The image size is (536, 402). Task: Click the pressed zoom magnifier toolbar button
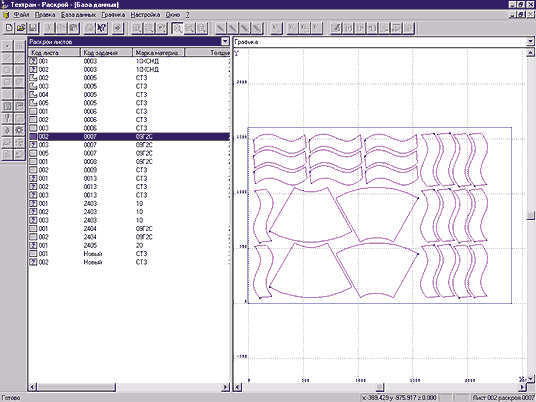[x=177, y=28]
